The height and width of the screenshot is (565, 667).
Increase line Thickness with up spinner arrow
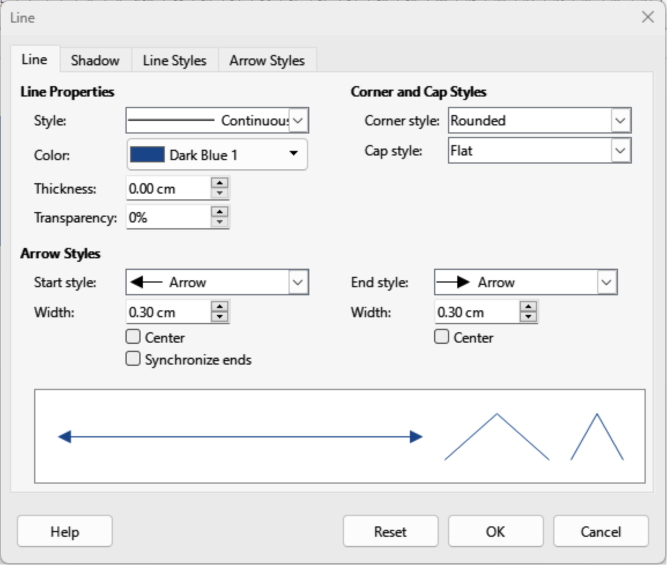[220, 183]
